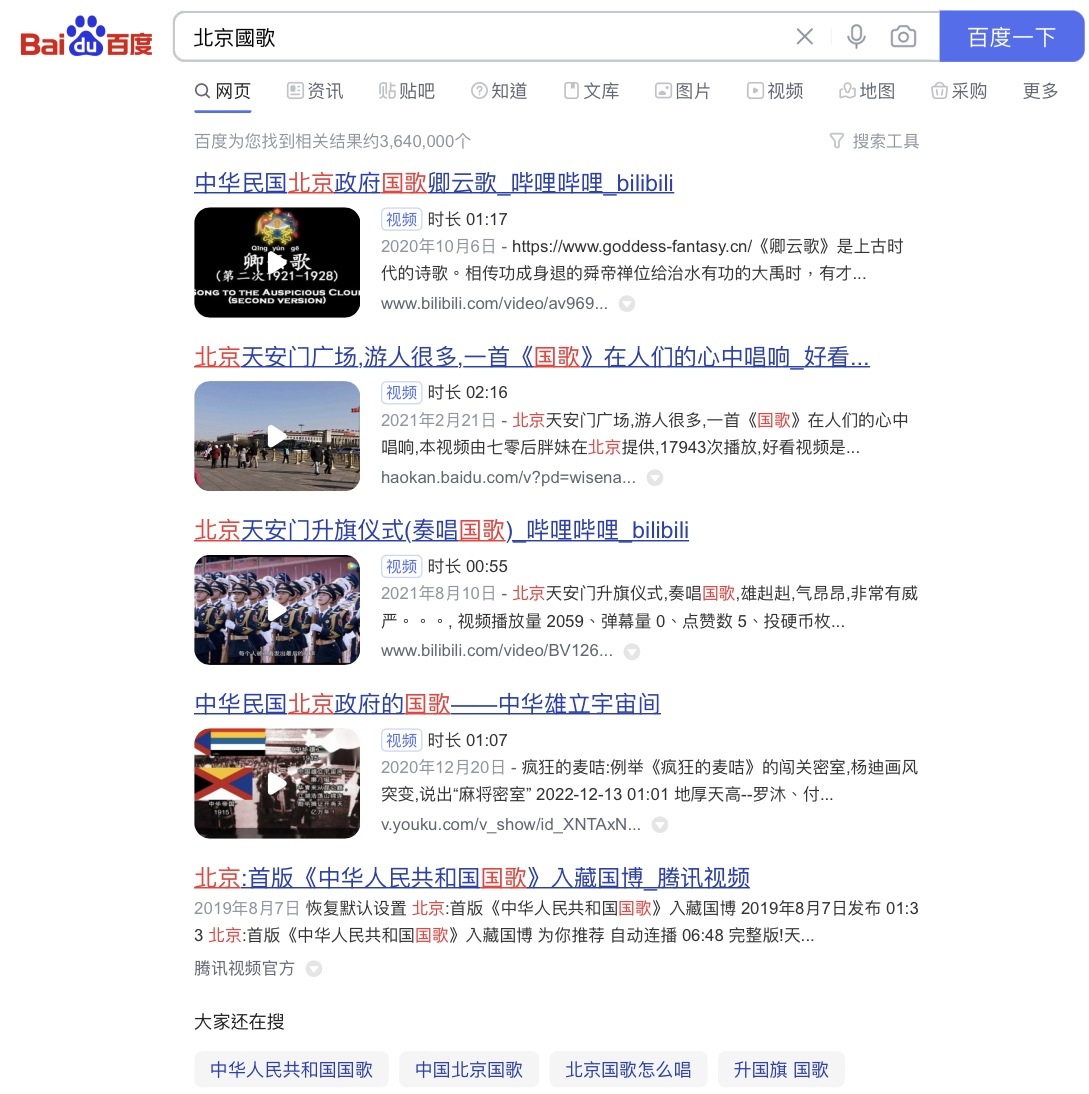The image size is (1089, 1094).
Task: Expand dropdown next to v.youku.com URL
Action: (x=659, y=825)
